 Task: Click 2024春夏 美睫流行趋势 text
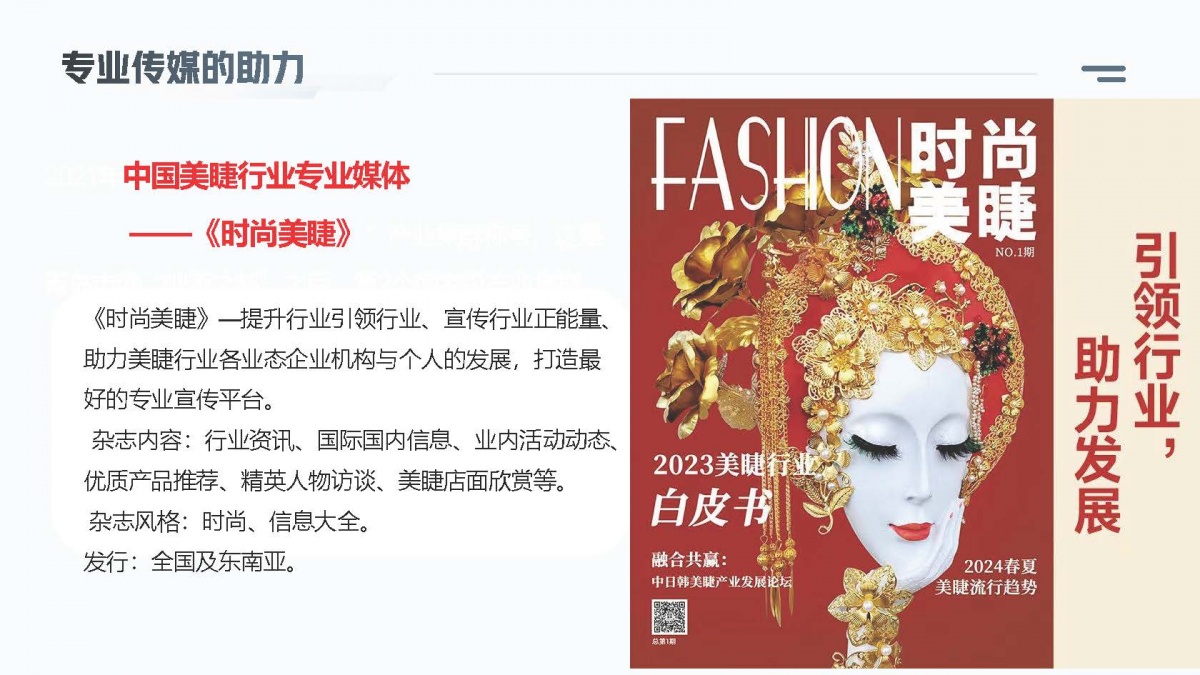pyautogui.click(x=985, y=578)
